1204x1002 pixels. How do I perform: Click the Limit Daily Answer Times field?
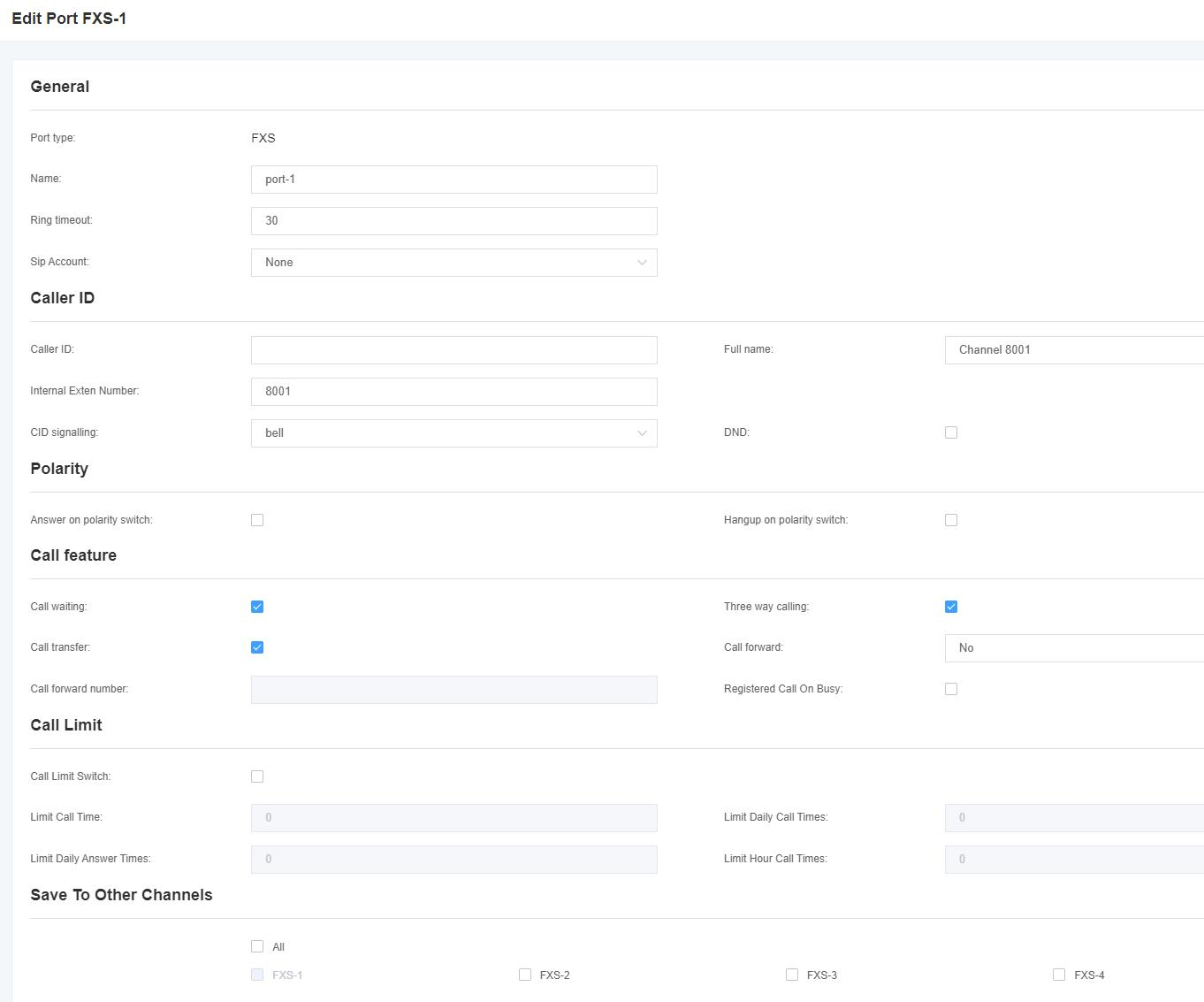click(x=453, y=860)
